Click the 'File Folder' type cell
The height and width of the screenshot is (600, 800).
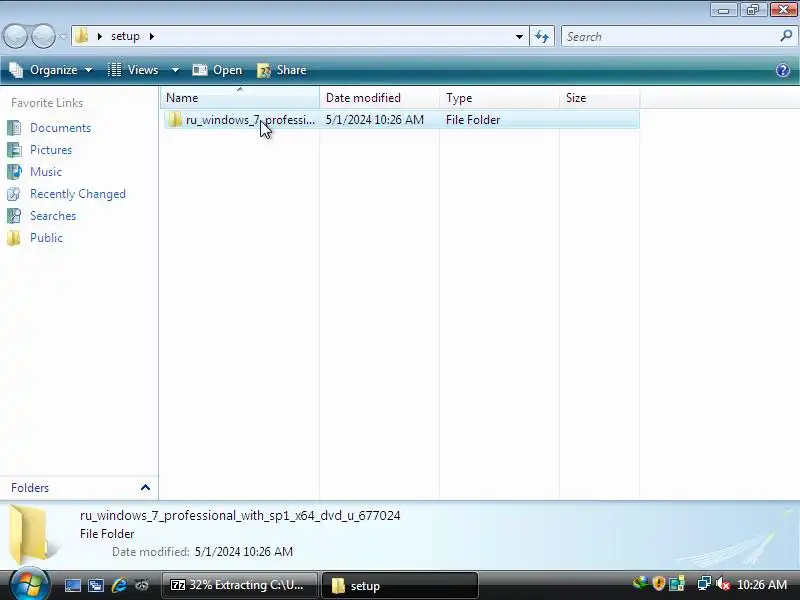[473, 120]
